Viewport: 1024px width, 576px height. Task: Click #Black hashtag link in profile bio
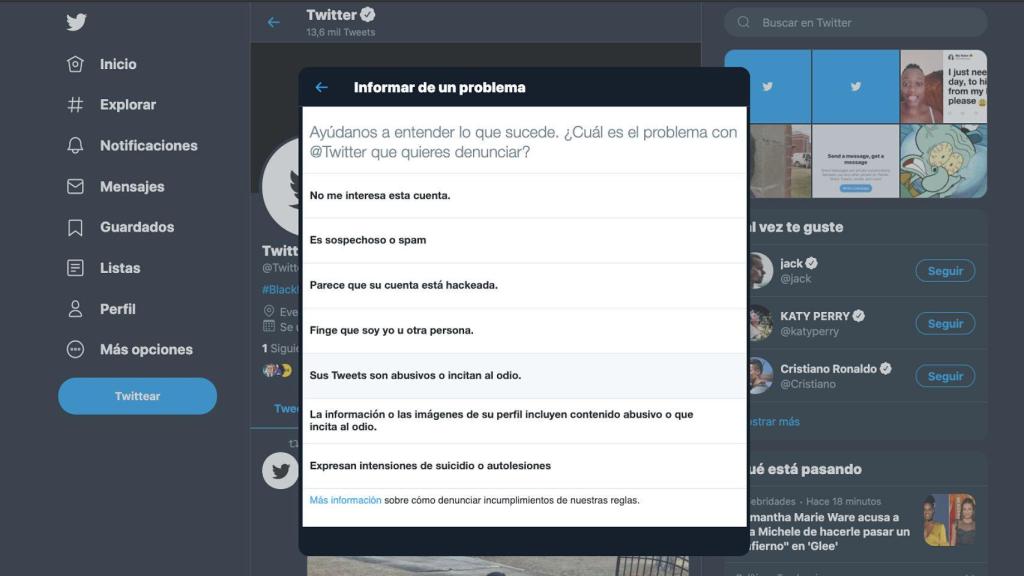280,289
